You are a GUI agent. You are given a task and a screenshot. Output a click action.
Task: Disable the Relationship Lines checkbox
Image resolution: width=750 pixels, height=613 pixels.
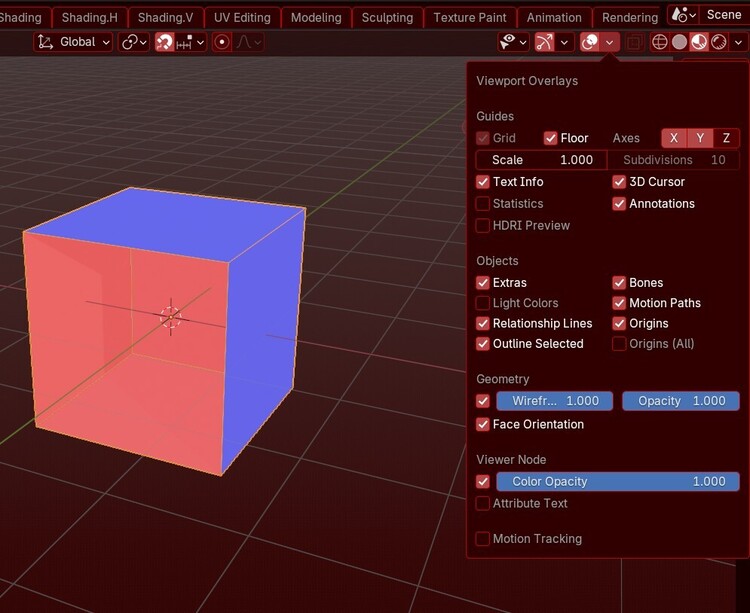coord(483,323)
